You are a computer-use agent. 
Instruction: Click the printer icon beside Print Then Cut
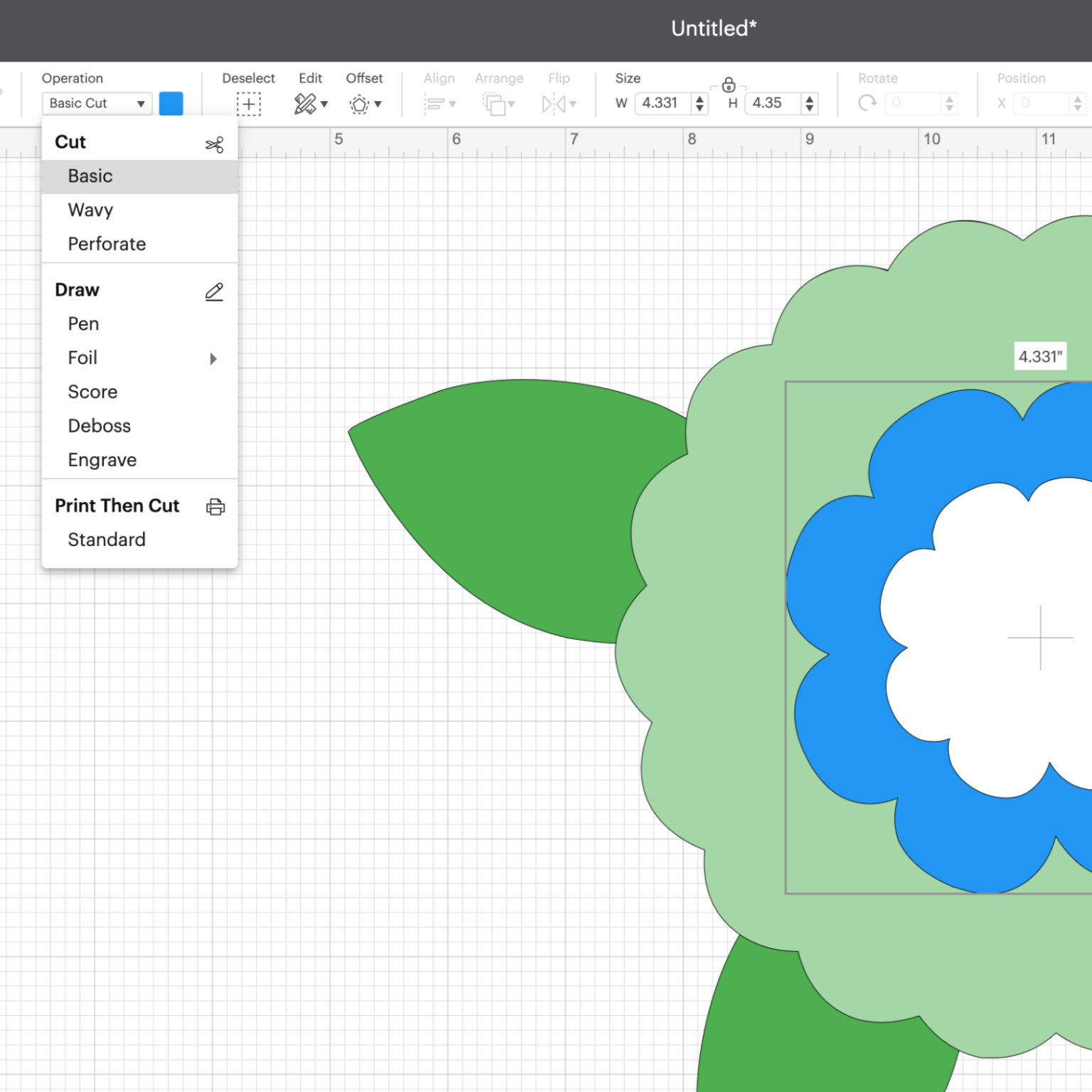(x=215, y=506)
